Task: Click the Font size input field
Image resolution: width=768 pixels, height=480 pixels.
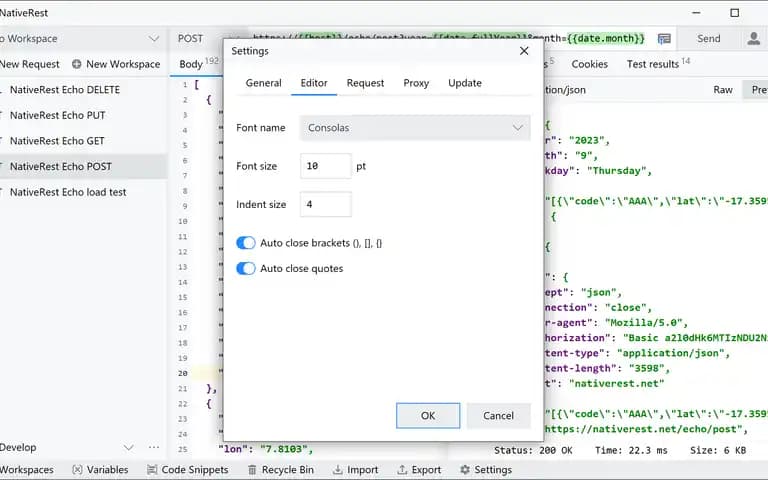Action: tap(326, 166)
